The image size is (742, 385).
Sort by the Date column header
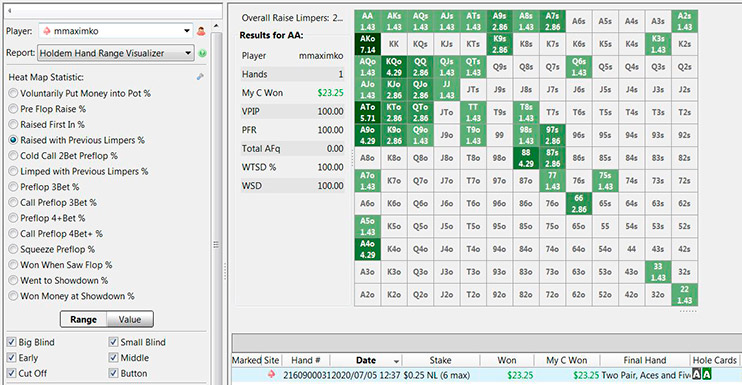366,360
